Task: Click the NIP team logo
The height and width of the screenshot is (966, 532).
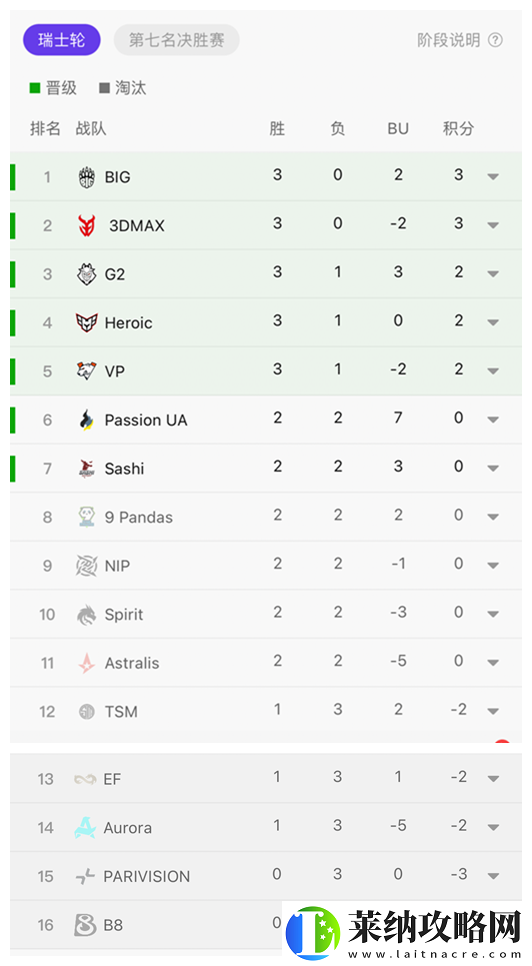Action: pyautogui.click(x=87, y=566)
